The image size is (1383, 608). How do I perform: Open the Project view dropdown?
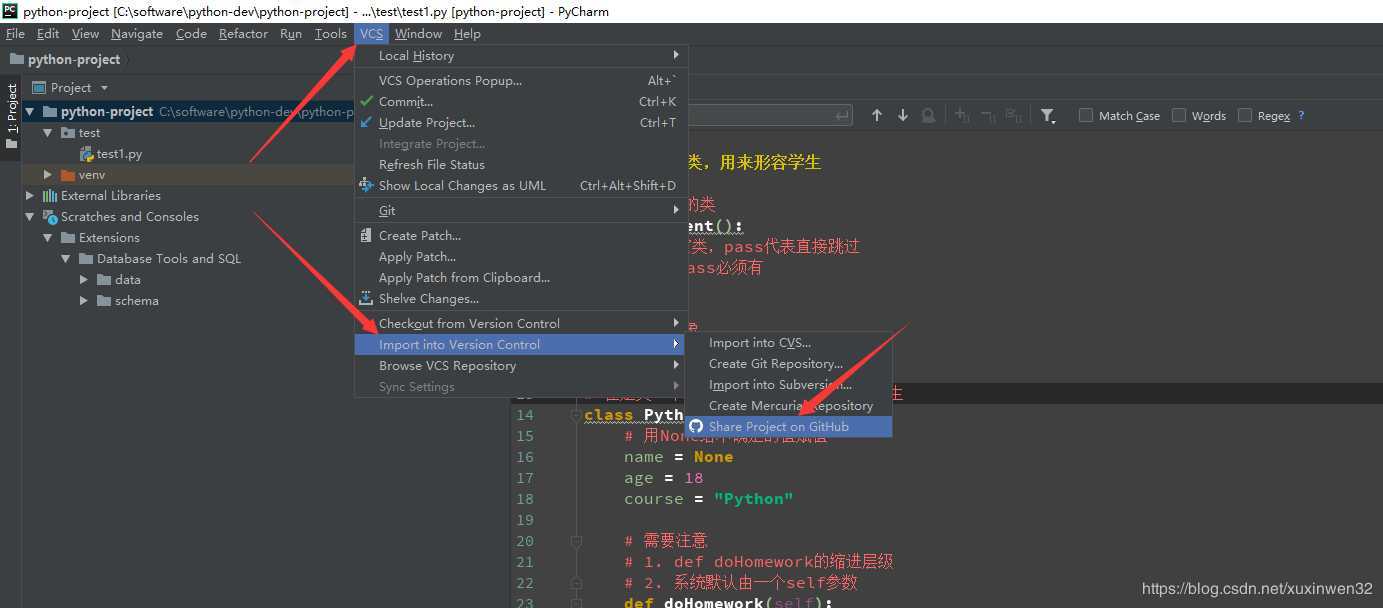click(104, 88)
